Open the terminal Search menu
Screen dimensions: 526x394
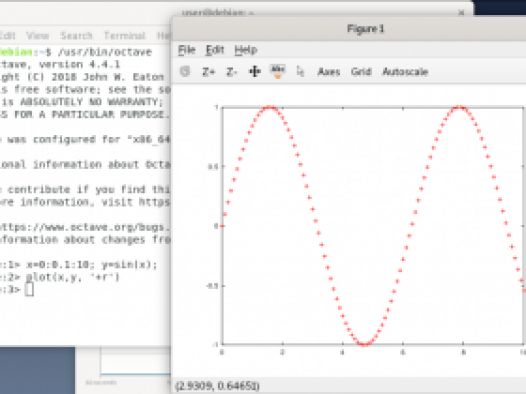click(76, 36)
